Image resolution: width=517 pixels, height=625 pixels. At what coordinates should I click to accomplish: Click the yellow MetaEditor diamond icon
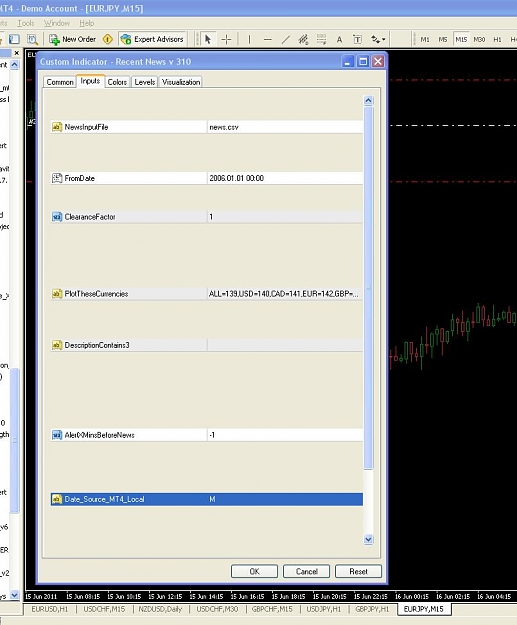point(107,39)
